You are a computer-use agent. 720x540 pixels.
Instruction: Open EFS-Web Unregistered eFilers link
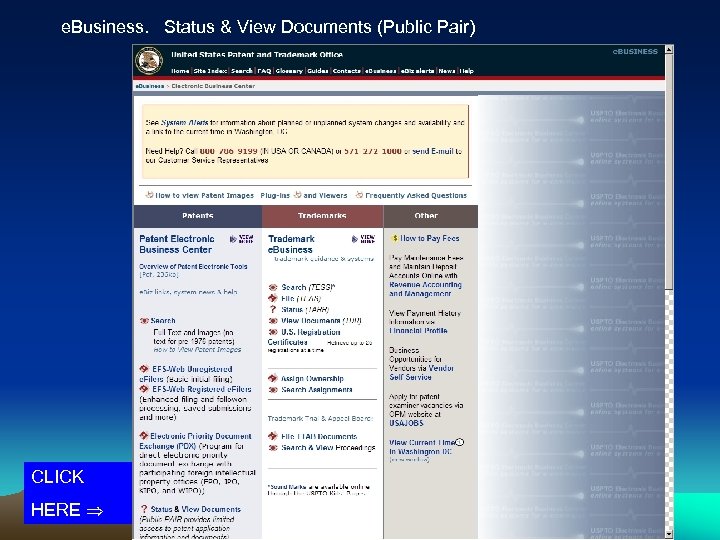[186, 374]
